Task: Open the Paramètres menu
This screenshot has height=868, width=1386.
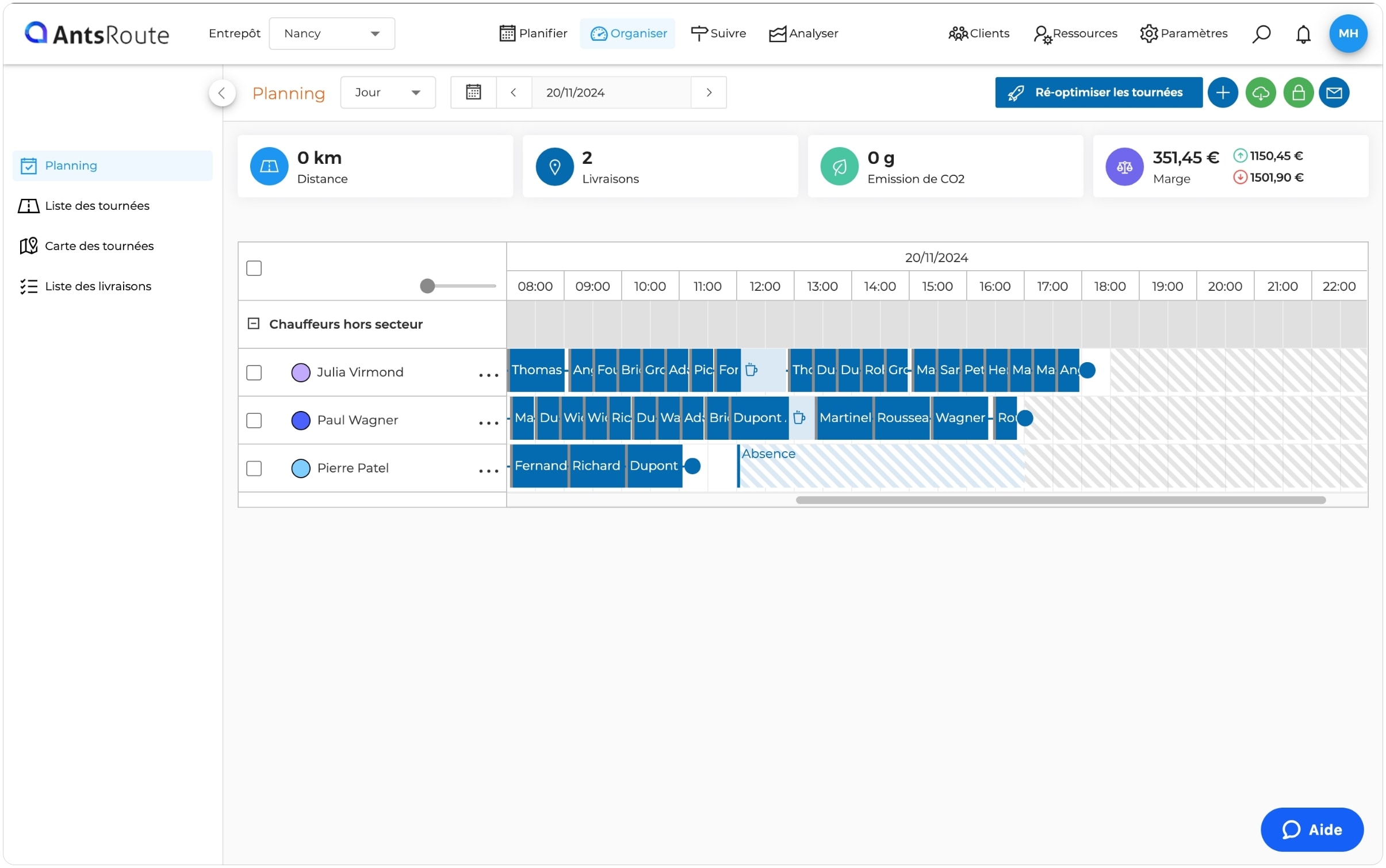Action: (1184, 33)
